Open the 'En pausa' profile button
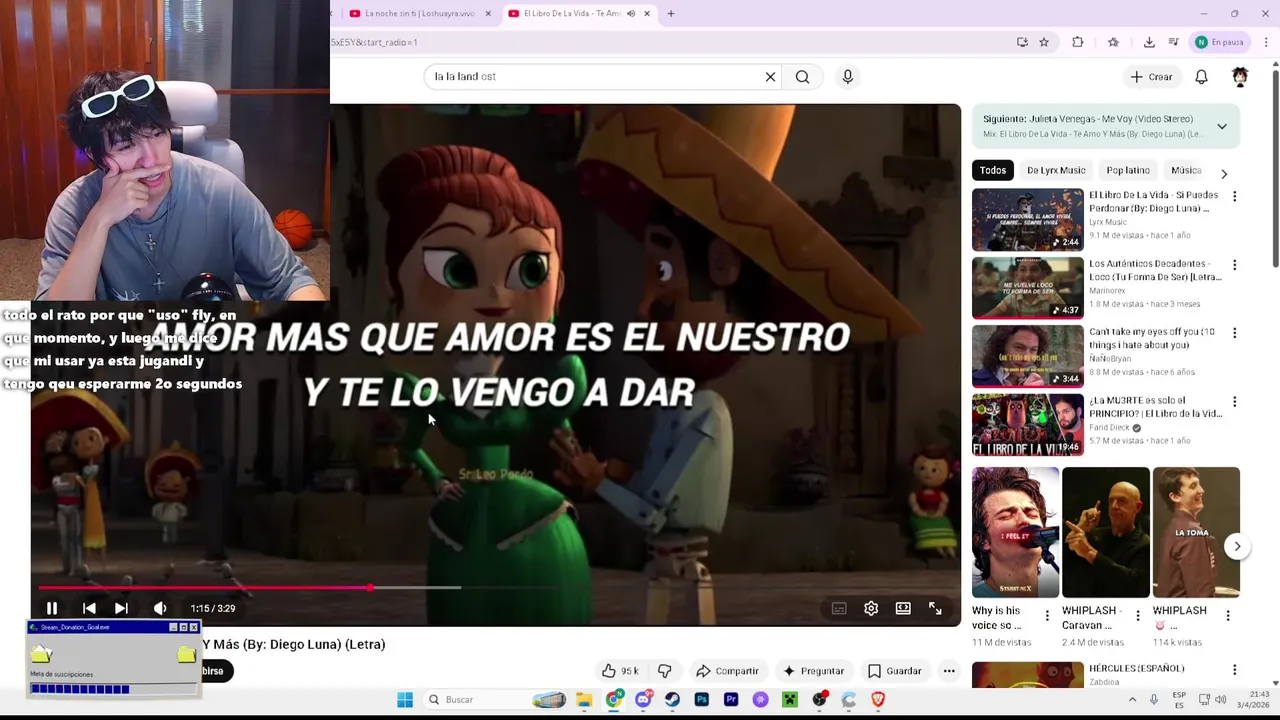1280x720 pixels. click(1220, 42)
